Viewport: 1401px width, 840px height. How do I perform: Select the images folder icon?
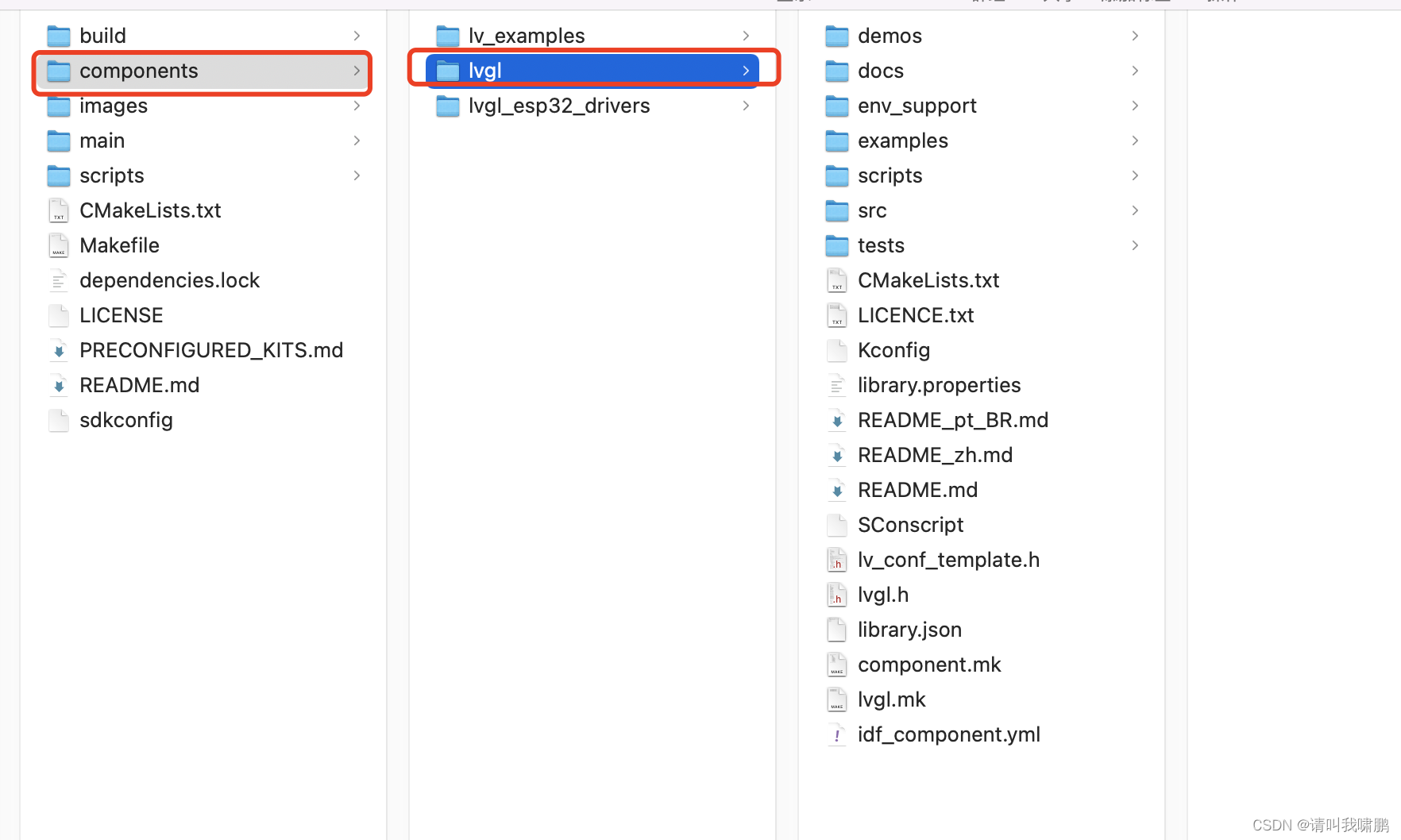point(59,106)
